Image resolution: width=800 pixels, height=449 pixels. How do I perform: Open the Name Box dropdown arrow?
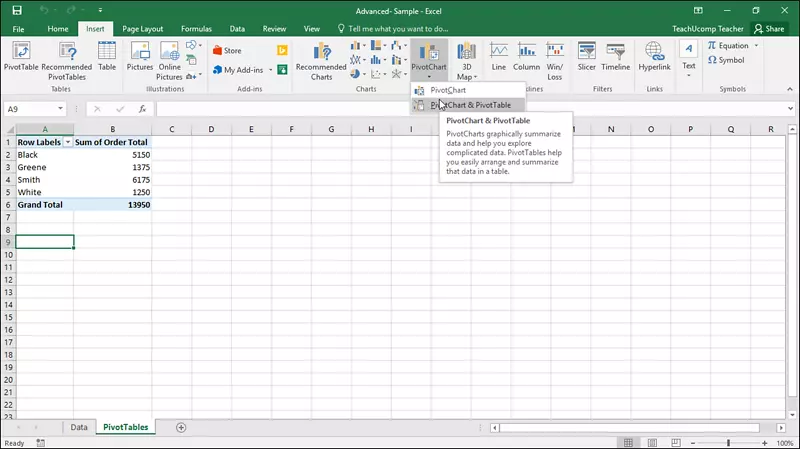pyautogui.click(x=60, y=109)
